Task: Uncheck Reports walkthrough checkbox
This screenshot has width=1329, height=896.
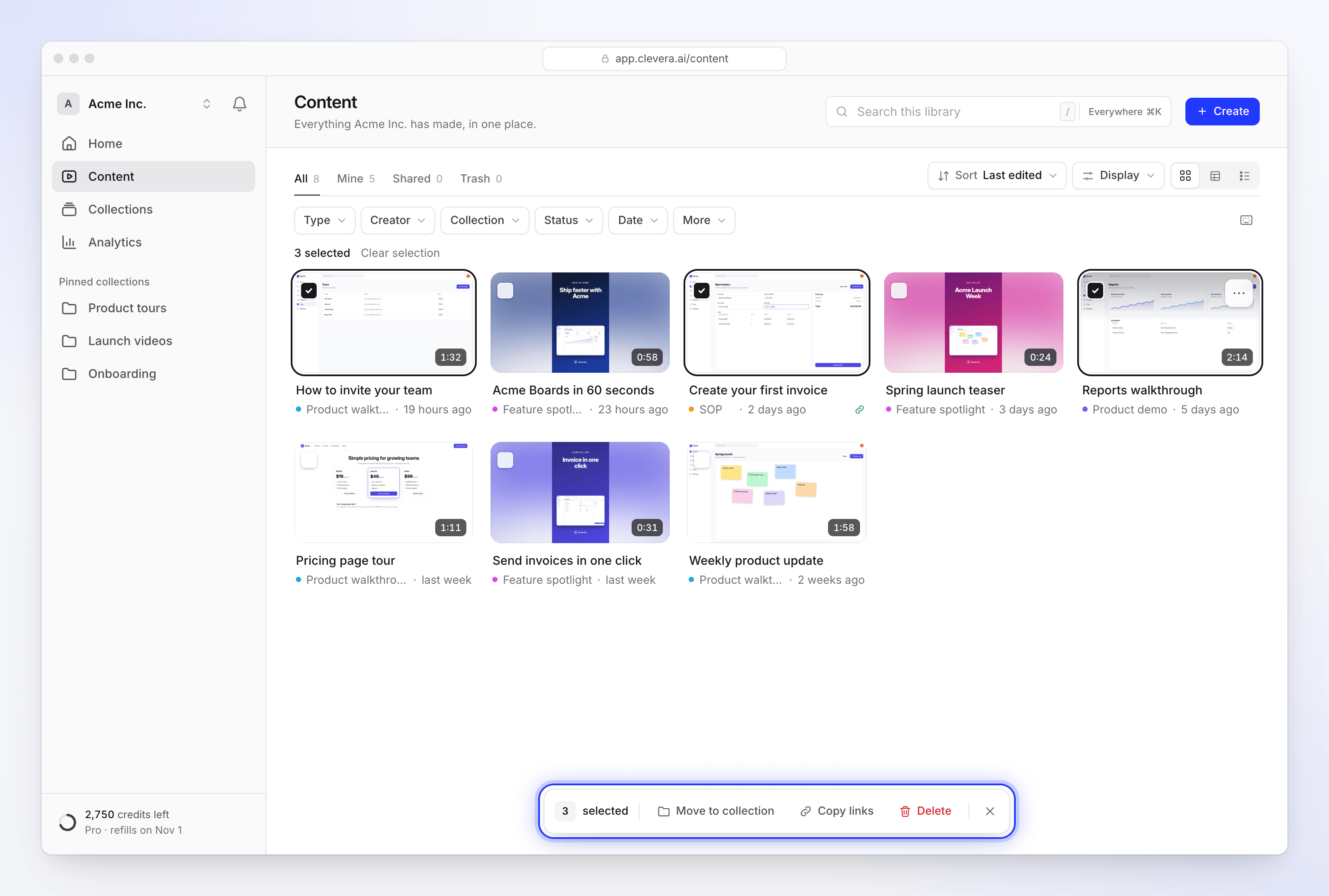Action: coord(1095,291)
